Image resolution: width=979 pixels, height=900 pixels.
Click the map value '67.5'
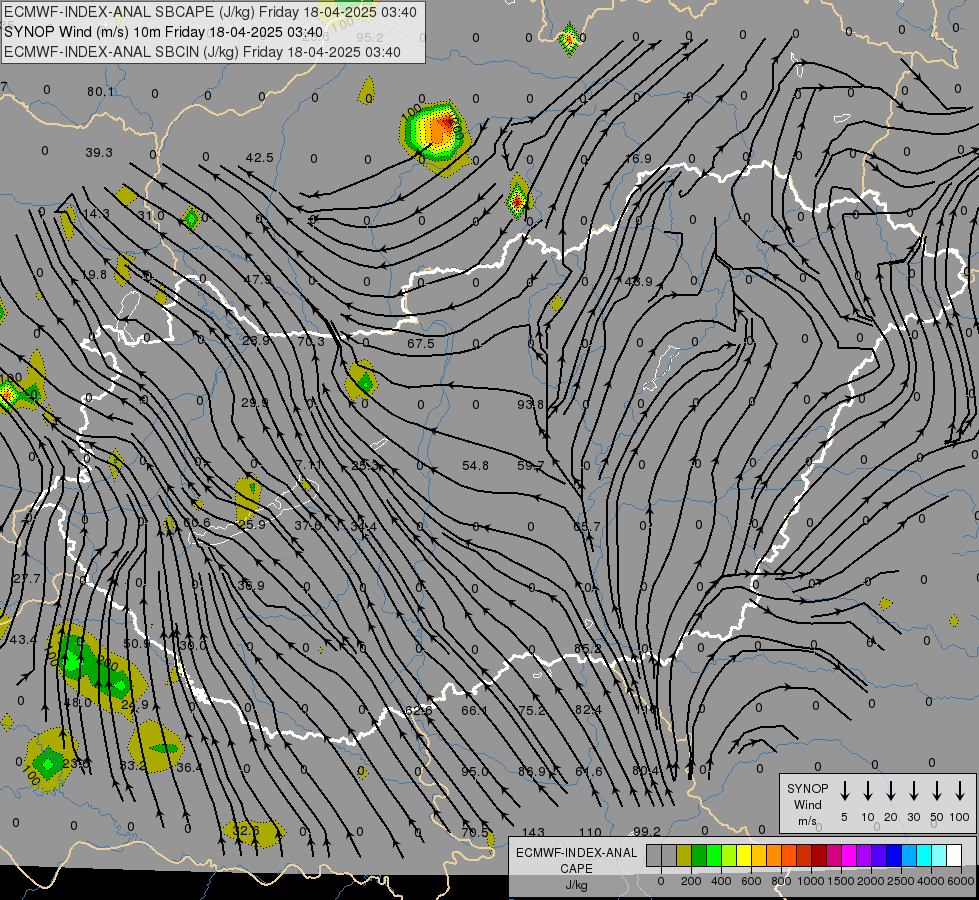pos(420,344)
